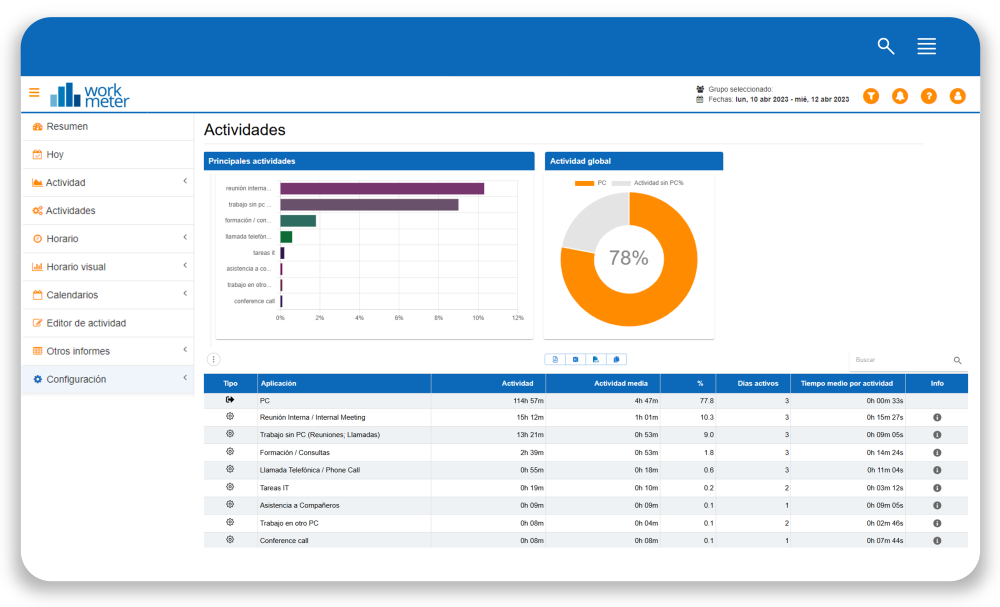This screenshot has width=1000, height=607.
Task: Click the workmeter logo
Action: pyautogui.click(x=90, y=95)
